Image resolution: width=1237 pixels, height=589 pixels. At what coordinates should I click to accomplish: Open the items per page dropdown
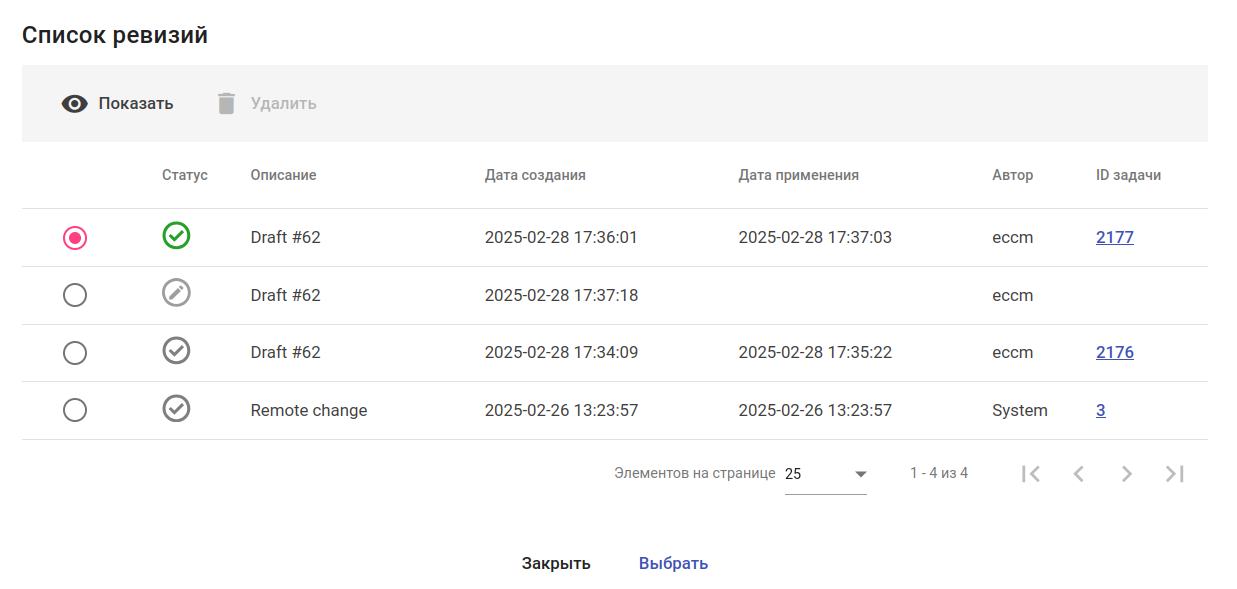pos(825,474)
